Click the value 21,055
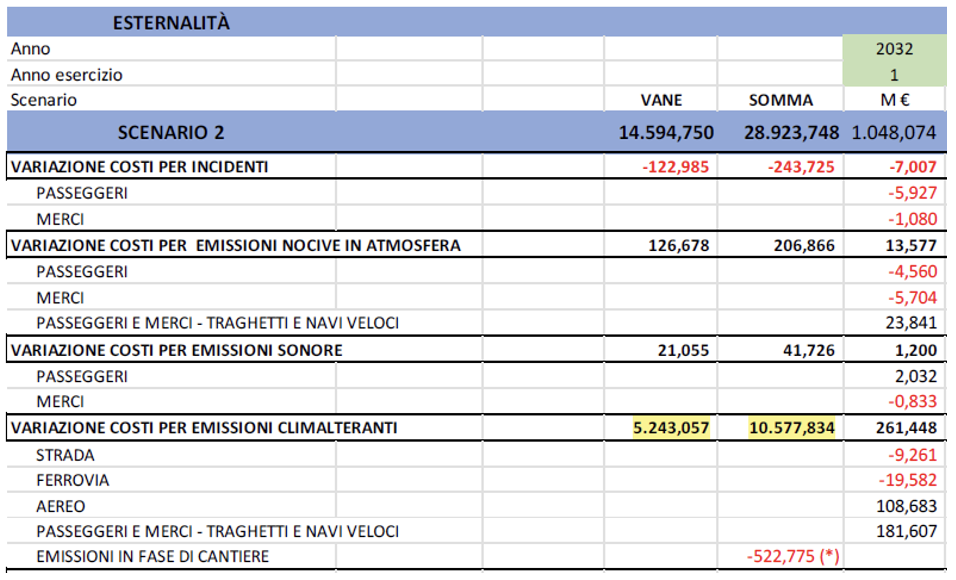Viewport: 956px width, 580px height. point(683,350)
